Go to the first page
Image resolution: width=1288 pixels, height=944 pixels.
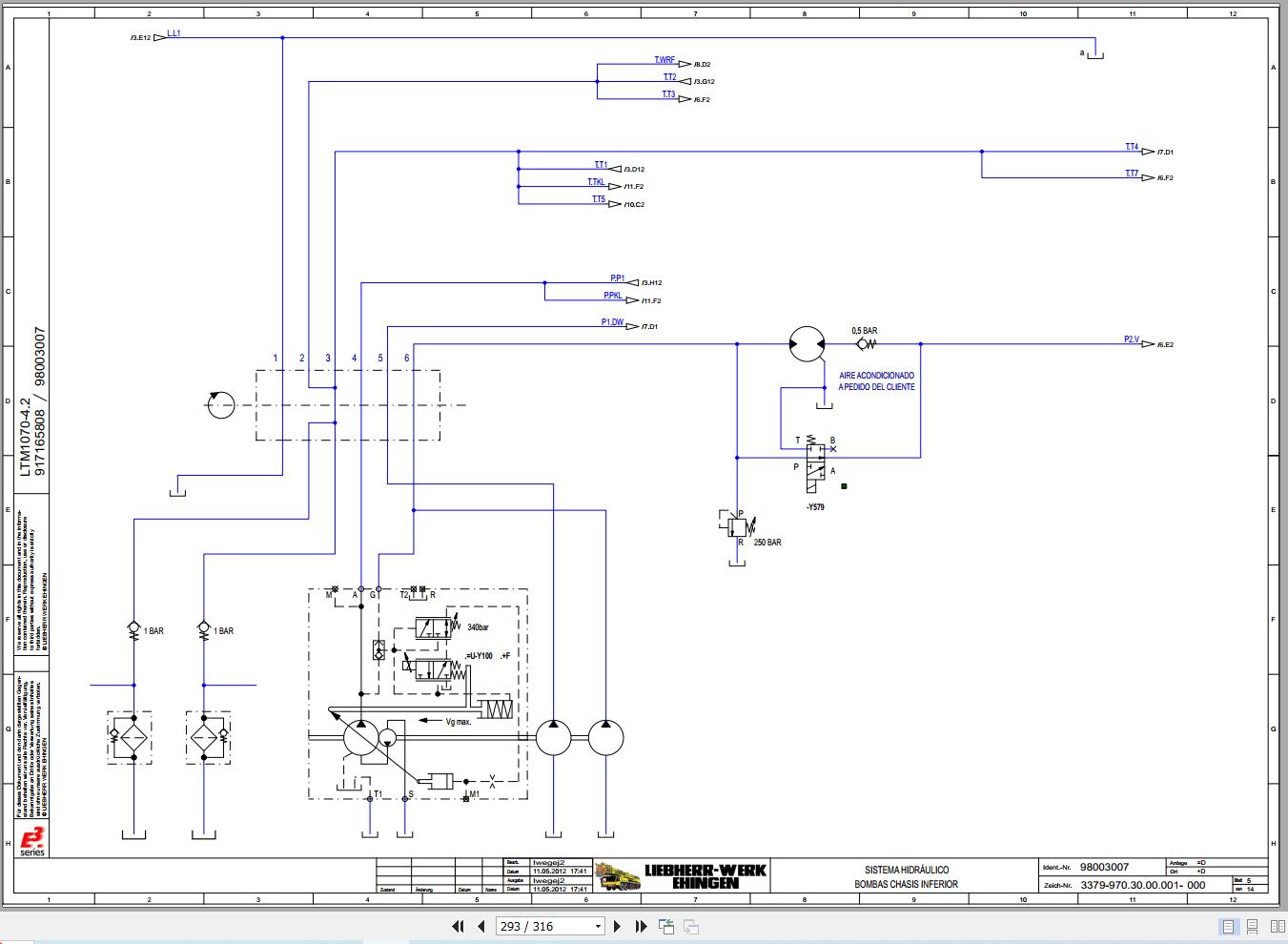[458, 926]
